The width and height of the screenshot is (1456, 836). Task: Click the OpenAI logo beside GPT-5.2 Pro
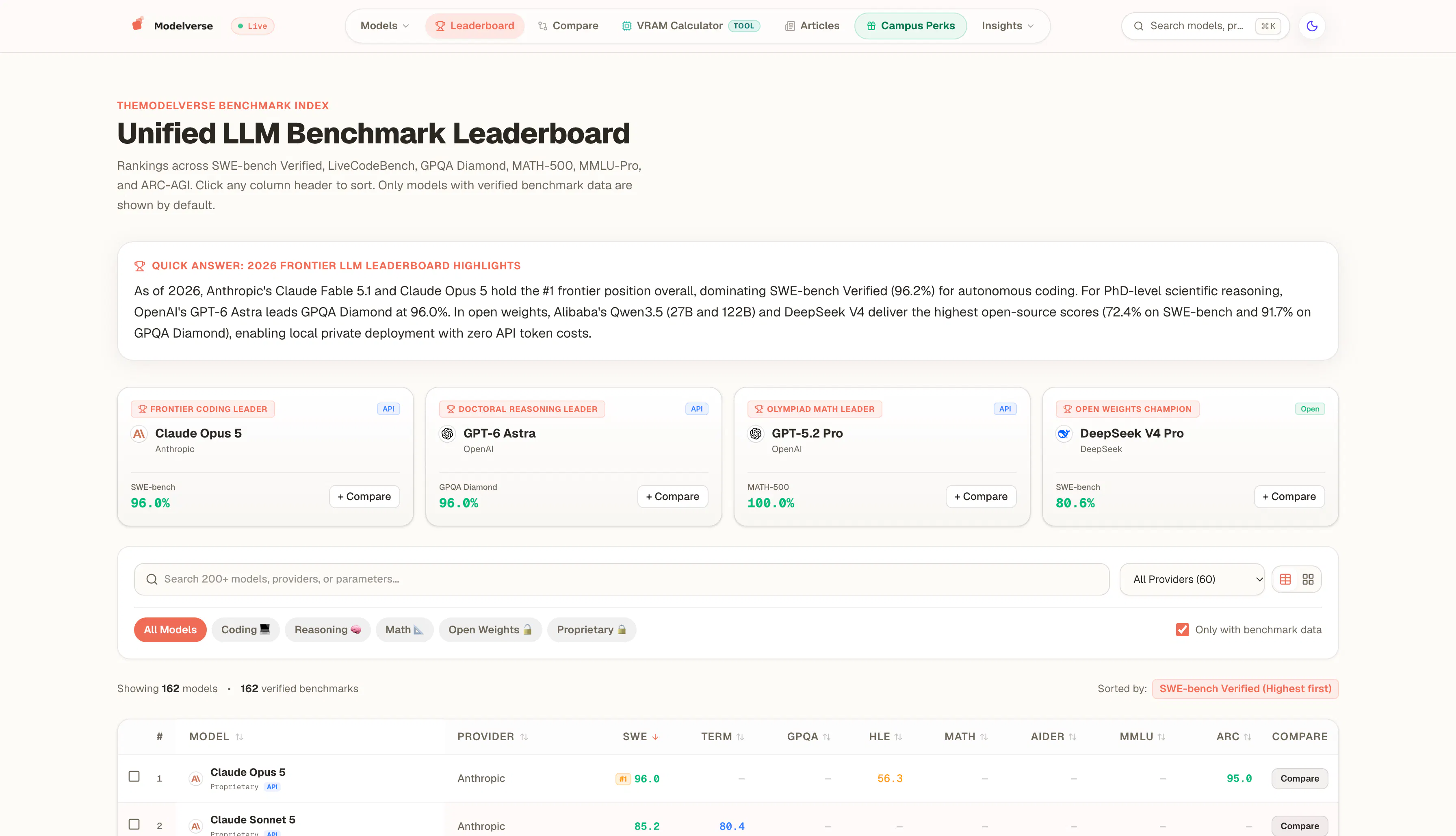[x=756, y=433]
